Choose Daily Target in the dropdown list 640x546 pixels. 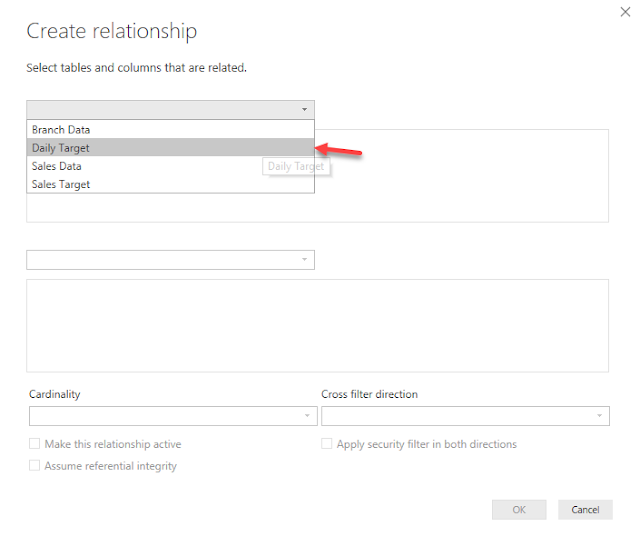pyautogui.click(x=61, y=148)
